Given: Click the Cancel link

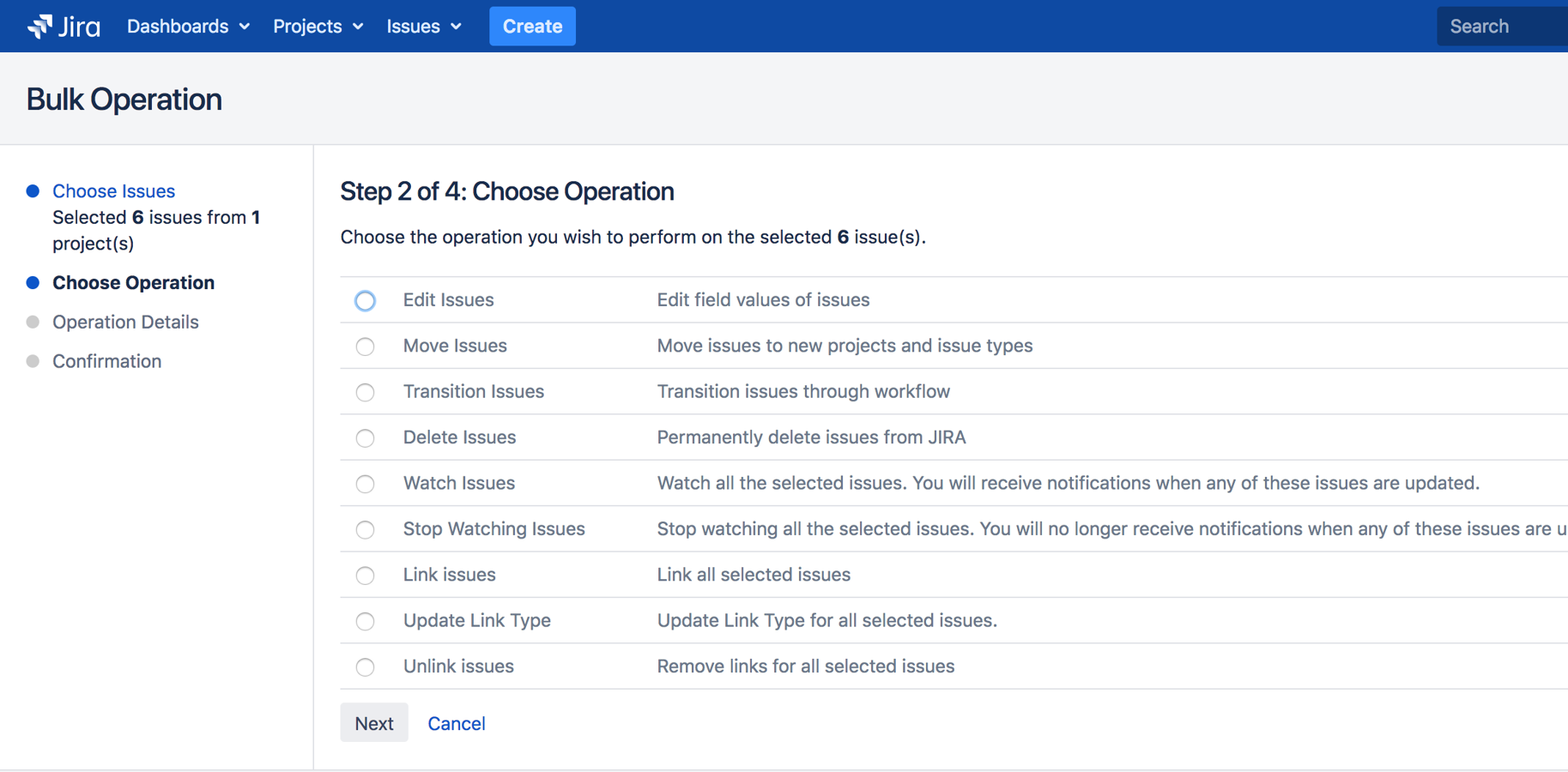Looking at the screenshot, I should click(x=456, y=724).
